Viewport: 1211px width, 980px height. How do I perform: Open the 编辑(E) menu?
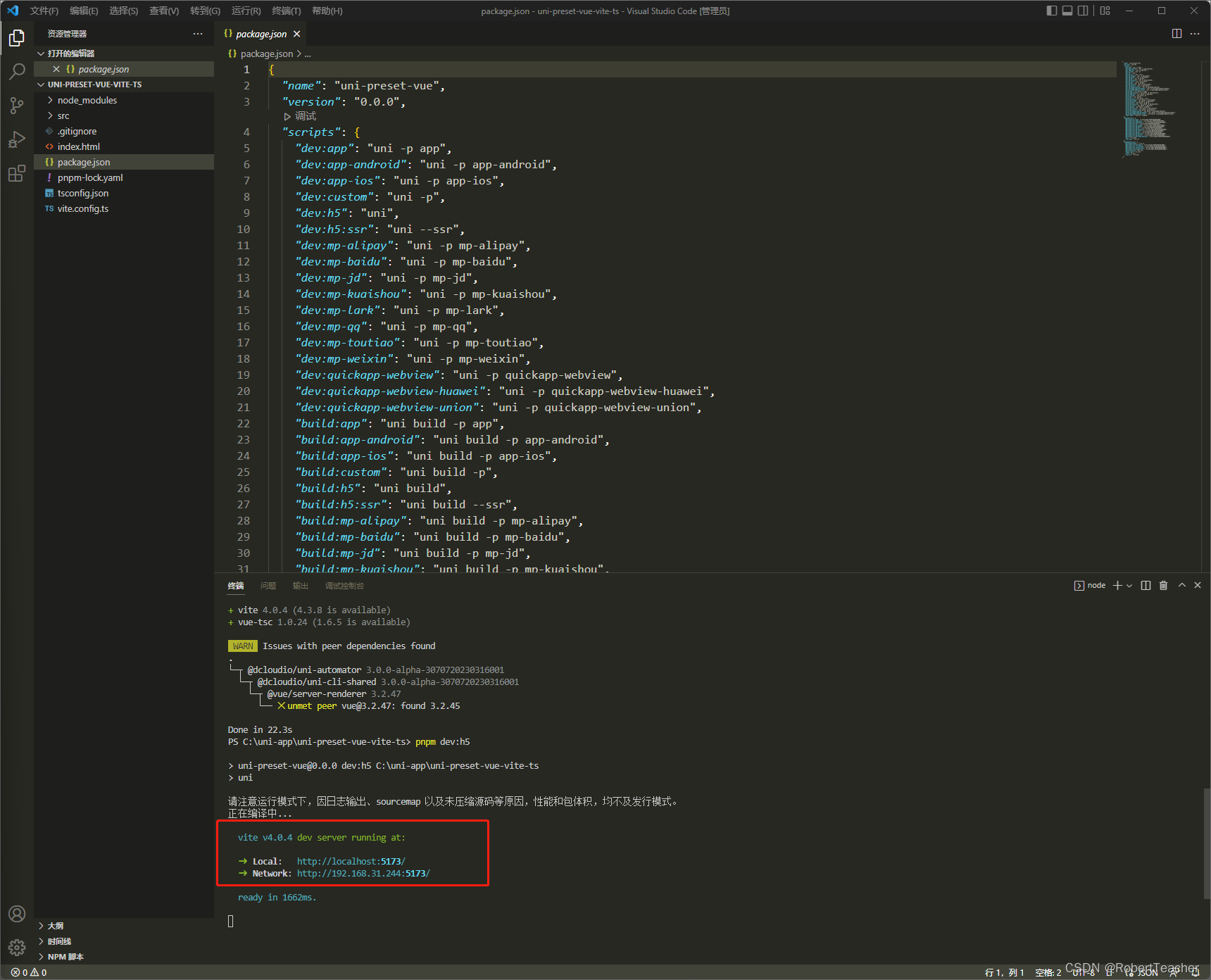[84, 11]
